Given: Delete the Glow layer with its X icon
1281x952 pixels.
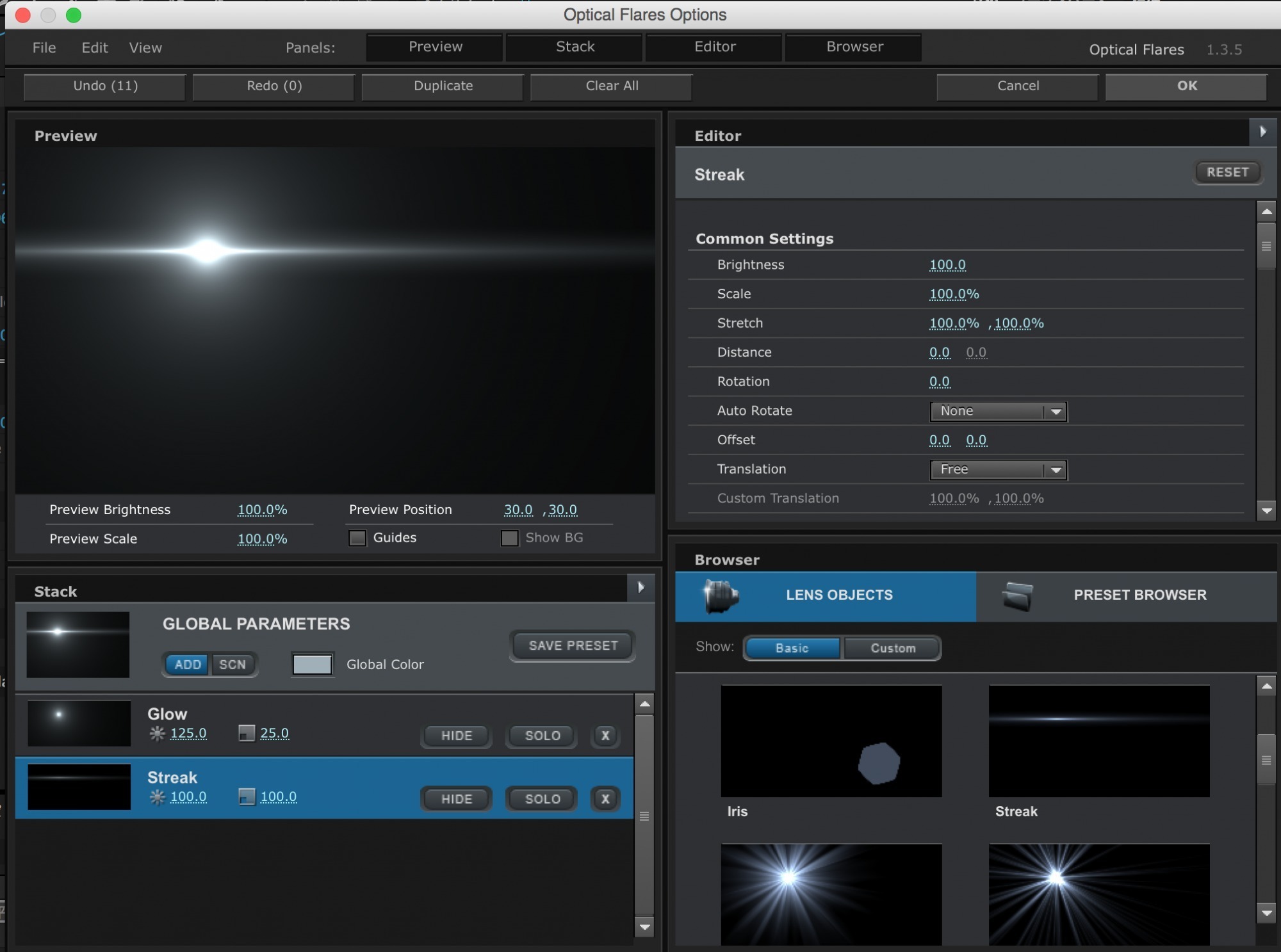Looking at the screenshot, I should coord(605,736).
